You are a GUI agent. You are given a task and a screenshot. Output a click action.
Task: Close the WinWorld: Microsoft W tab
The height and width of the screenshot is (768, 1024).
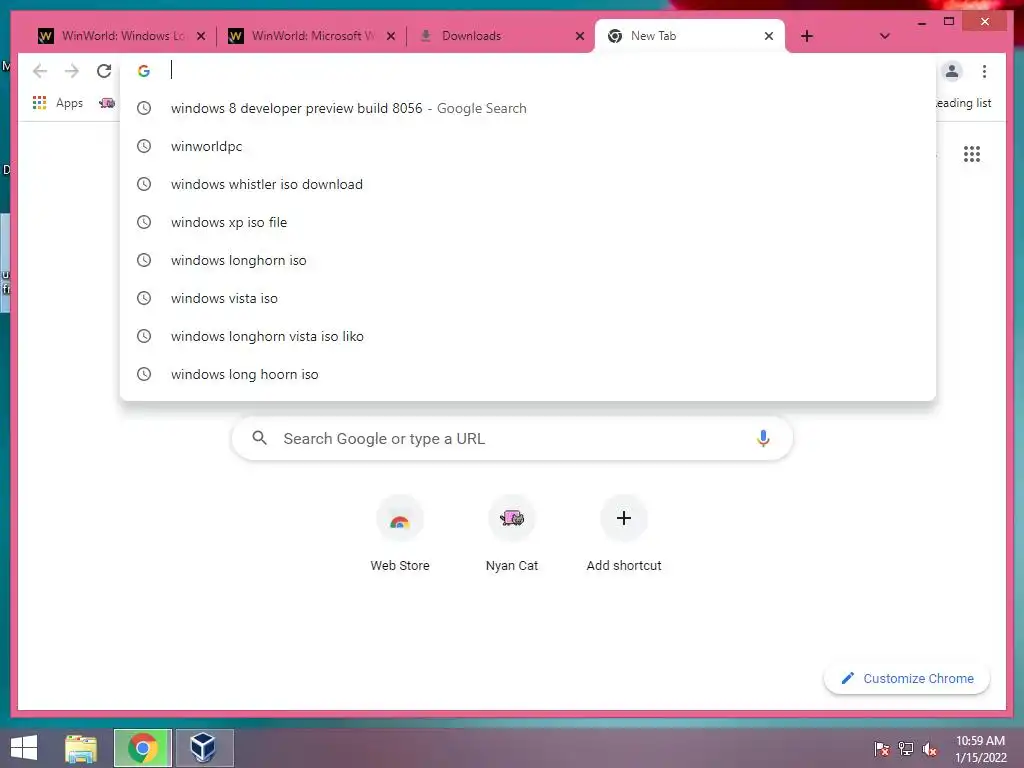[391, 36]
